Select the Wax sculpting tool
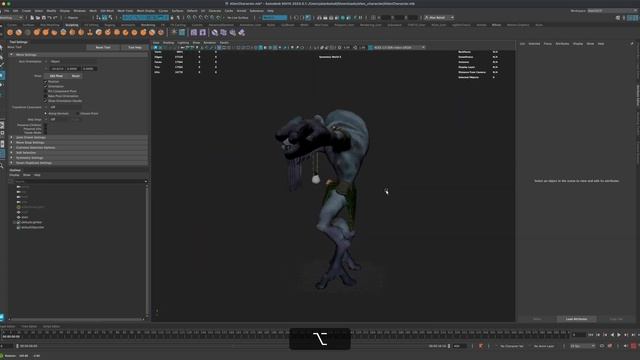The height and width of the screenshot is (360, 640). coord(99,32)
